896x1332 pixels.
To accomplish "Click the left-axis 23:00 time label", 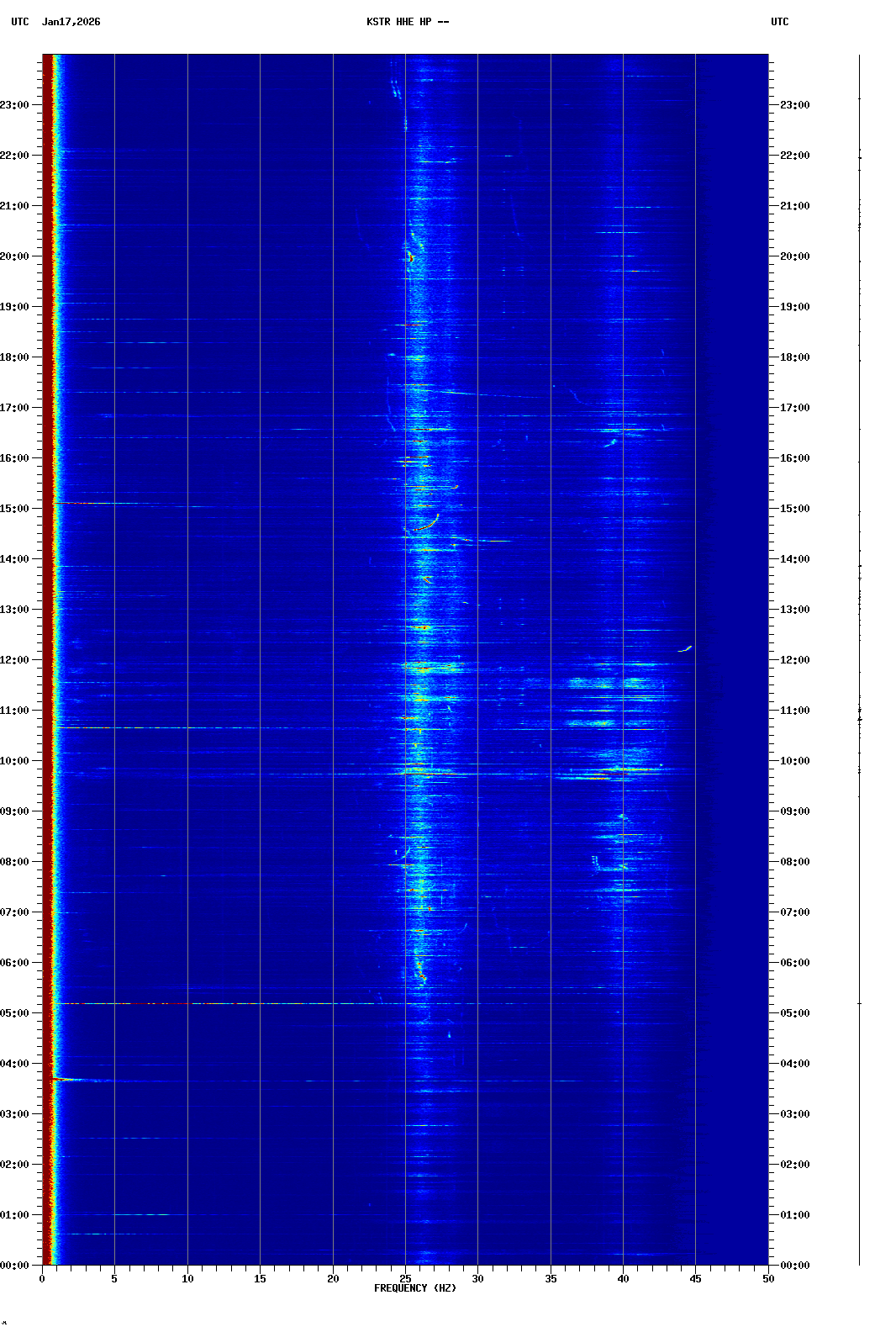I will coord(14,105).
